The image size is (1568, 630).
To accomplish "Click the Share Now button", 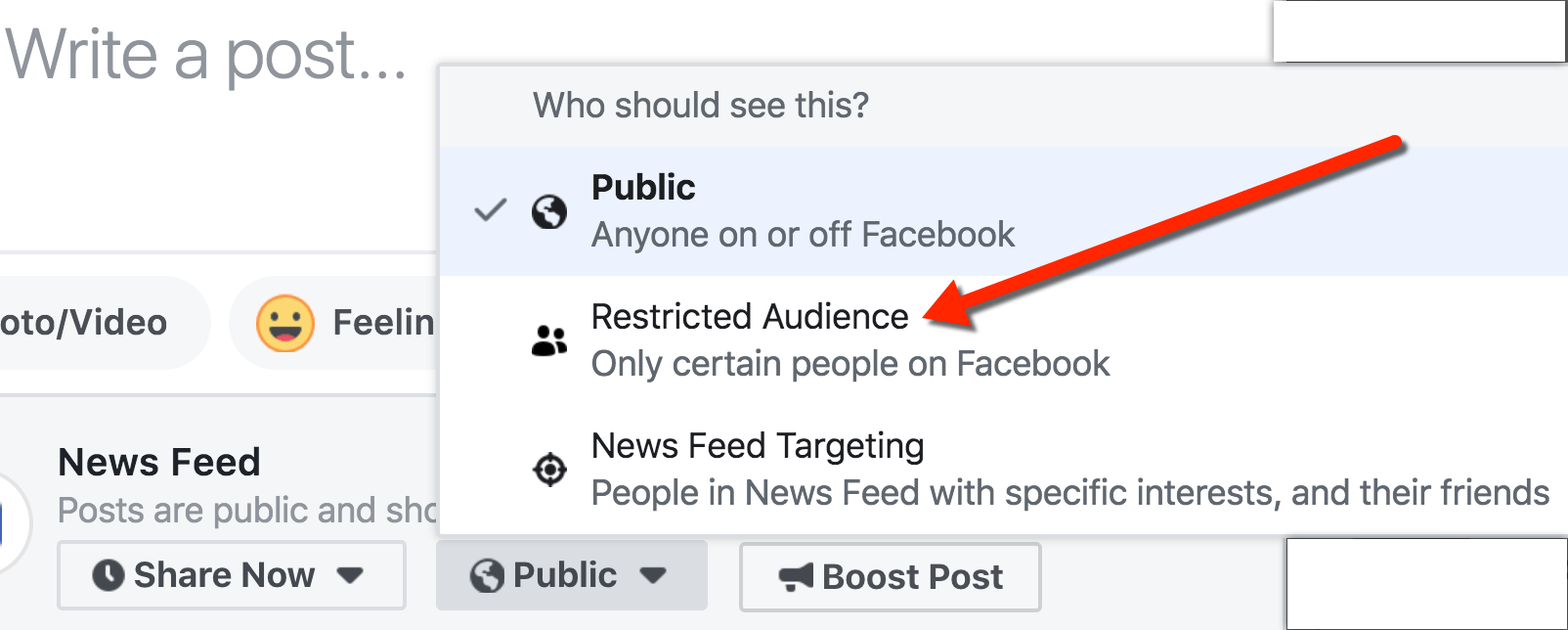I will (221, 575).
